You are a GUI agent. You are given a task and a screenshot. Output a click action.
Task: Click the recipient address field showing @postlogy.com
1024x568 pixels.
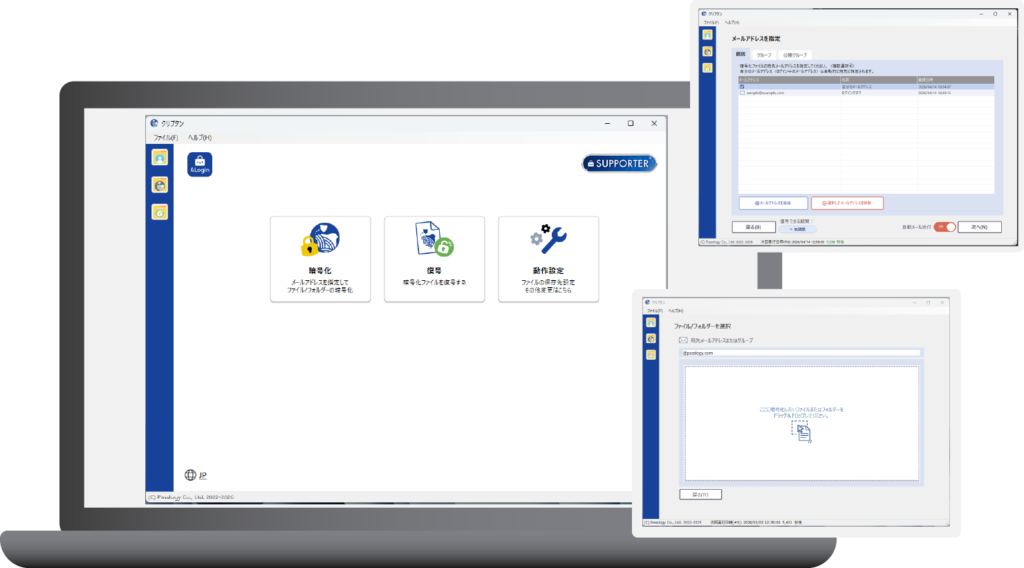pos(800,353)
